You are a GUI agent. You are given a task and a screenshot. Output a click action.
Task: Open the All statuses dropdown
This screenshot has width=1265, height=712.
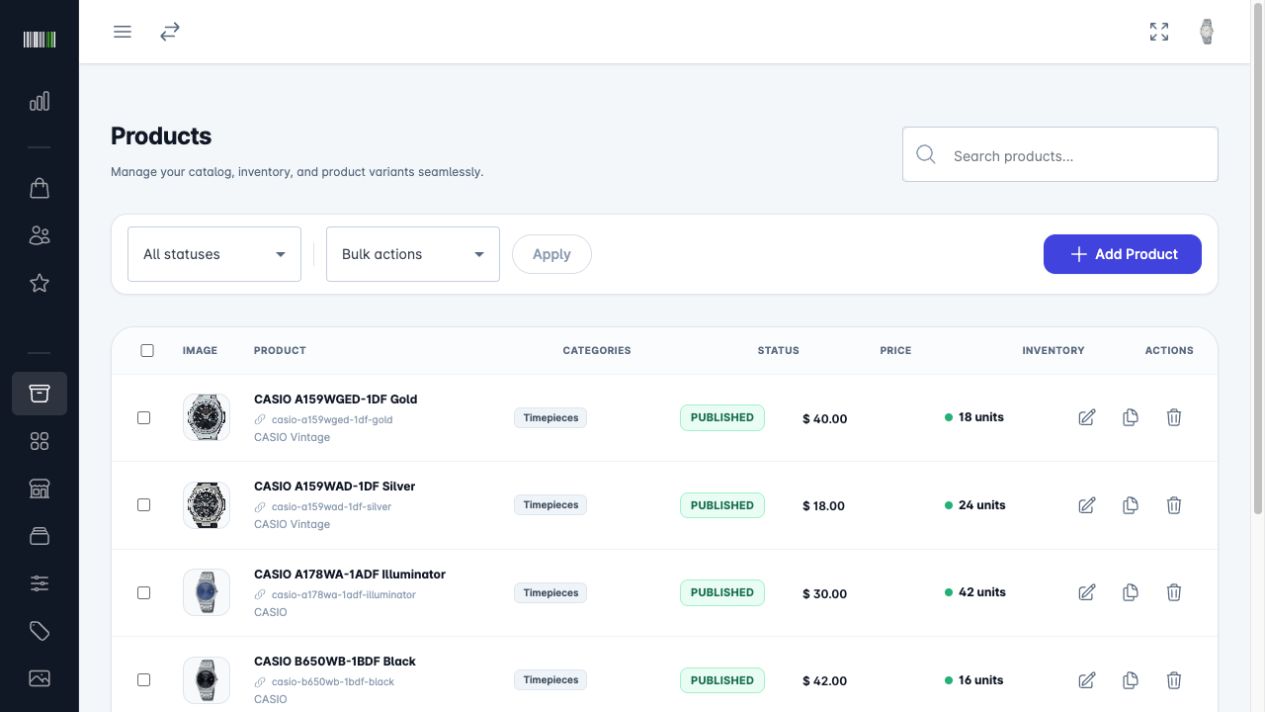[x=214, y=254]
